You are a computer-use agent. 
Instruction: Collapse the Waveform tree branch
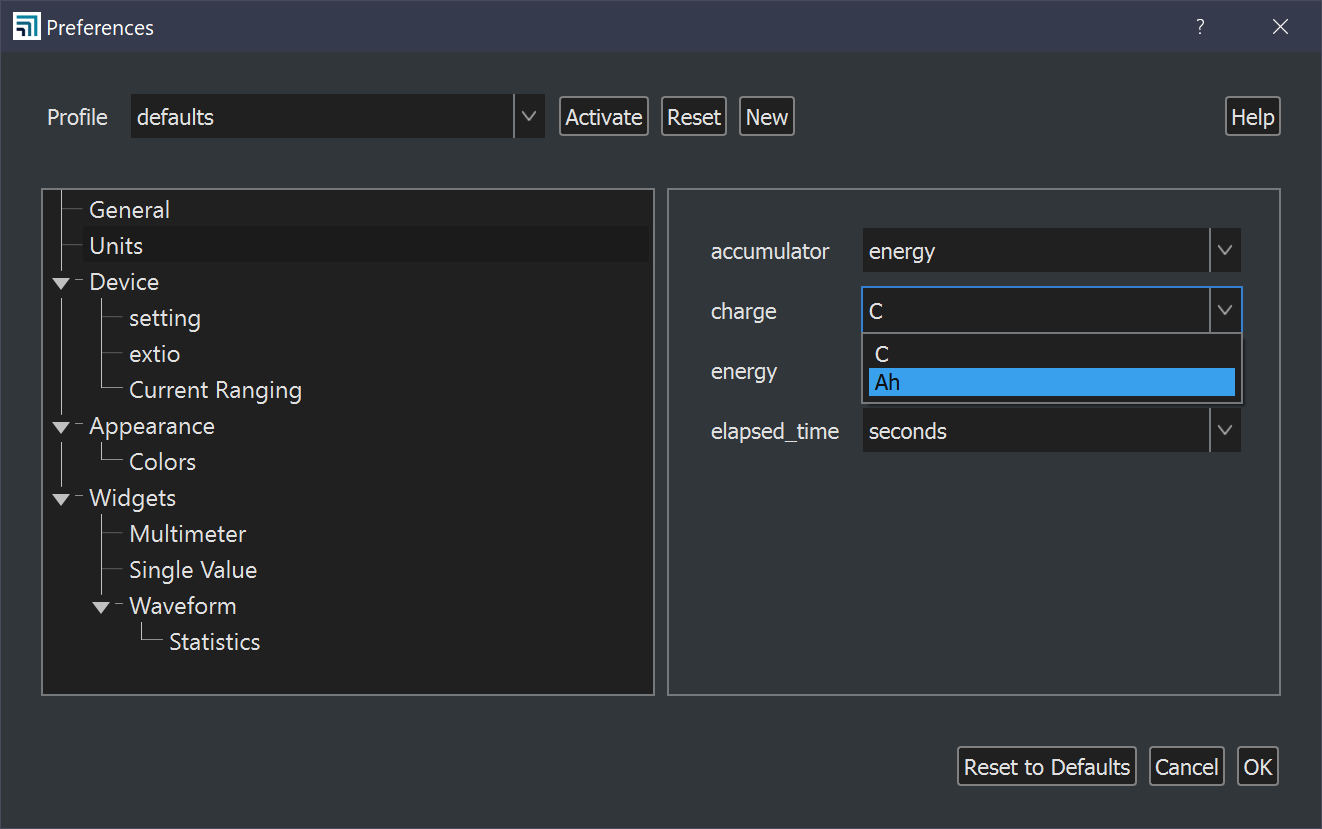pos(100,607)
